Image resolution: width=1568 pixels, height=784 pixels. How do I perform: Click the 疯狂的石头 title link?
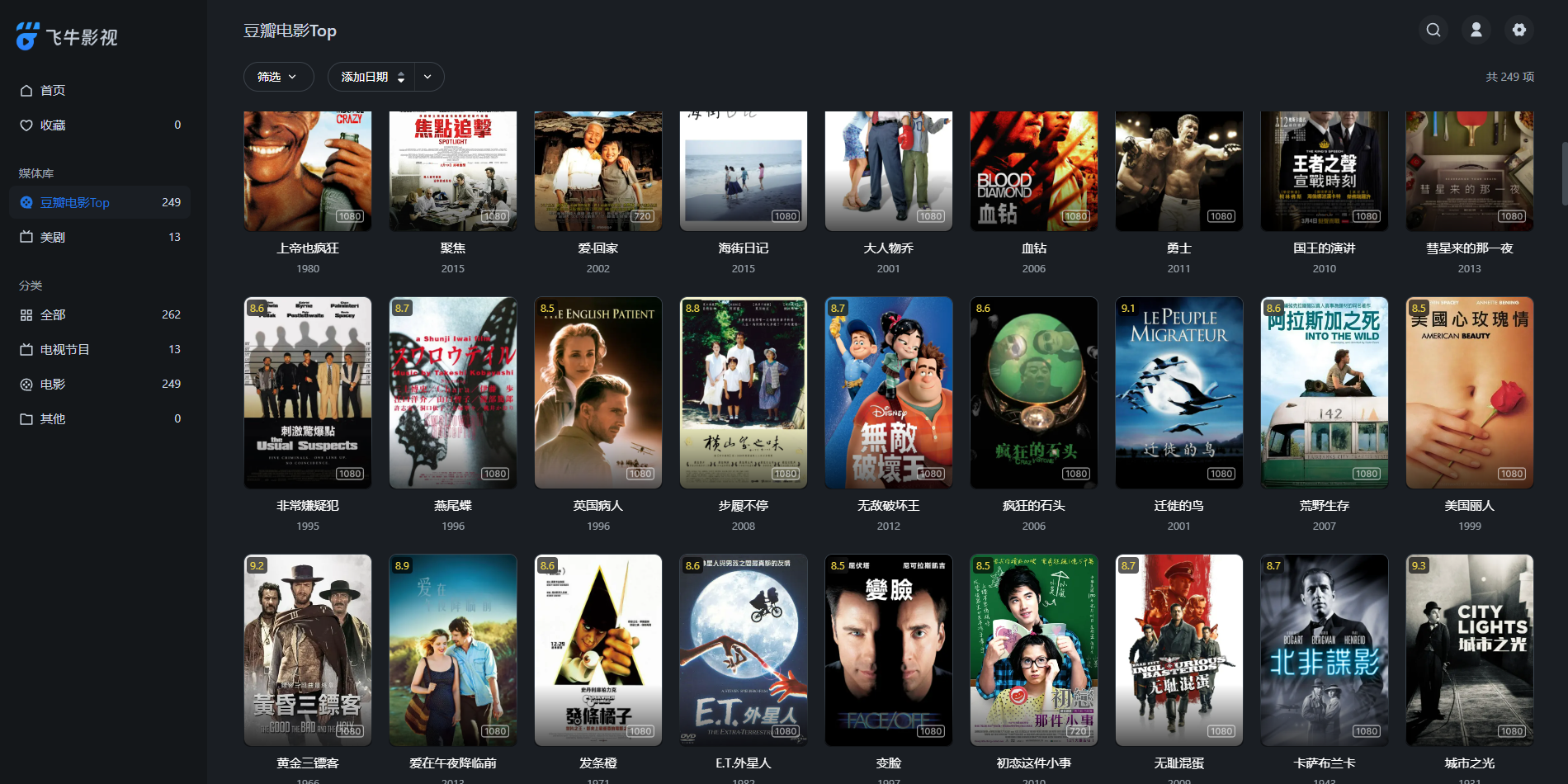click(1034, 506)
